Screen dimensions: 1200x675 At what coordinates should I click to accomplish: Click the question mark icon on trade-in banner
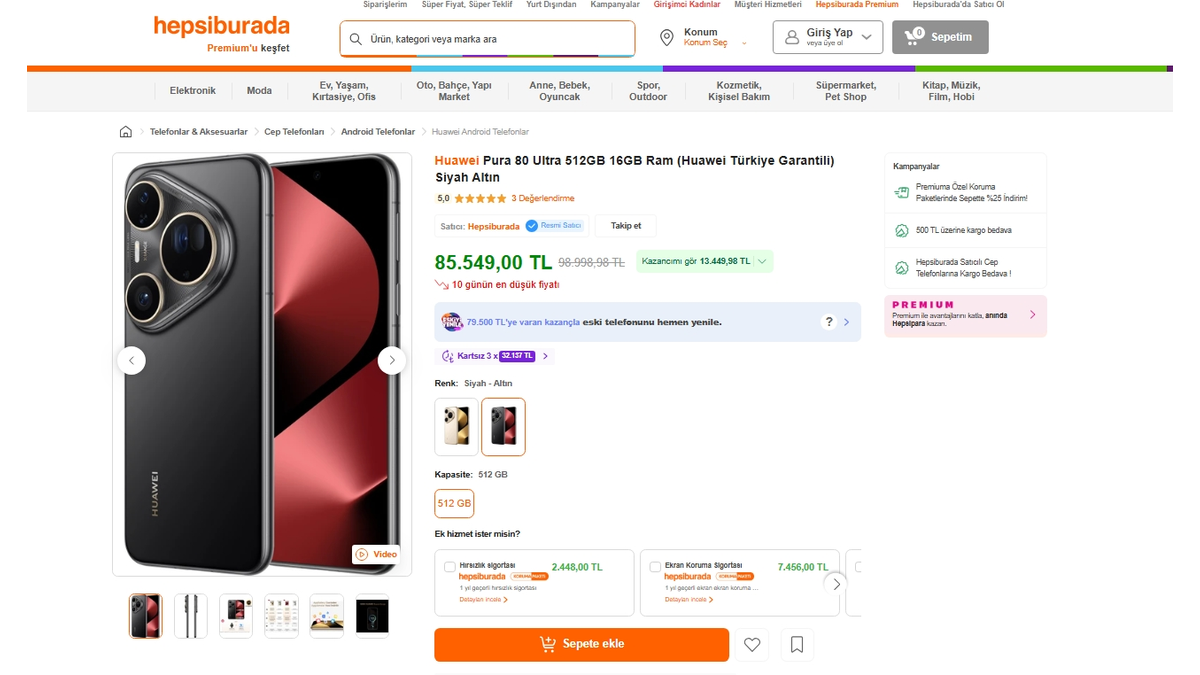pyautogui.click(x=828, y=322)
